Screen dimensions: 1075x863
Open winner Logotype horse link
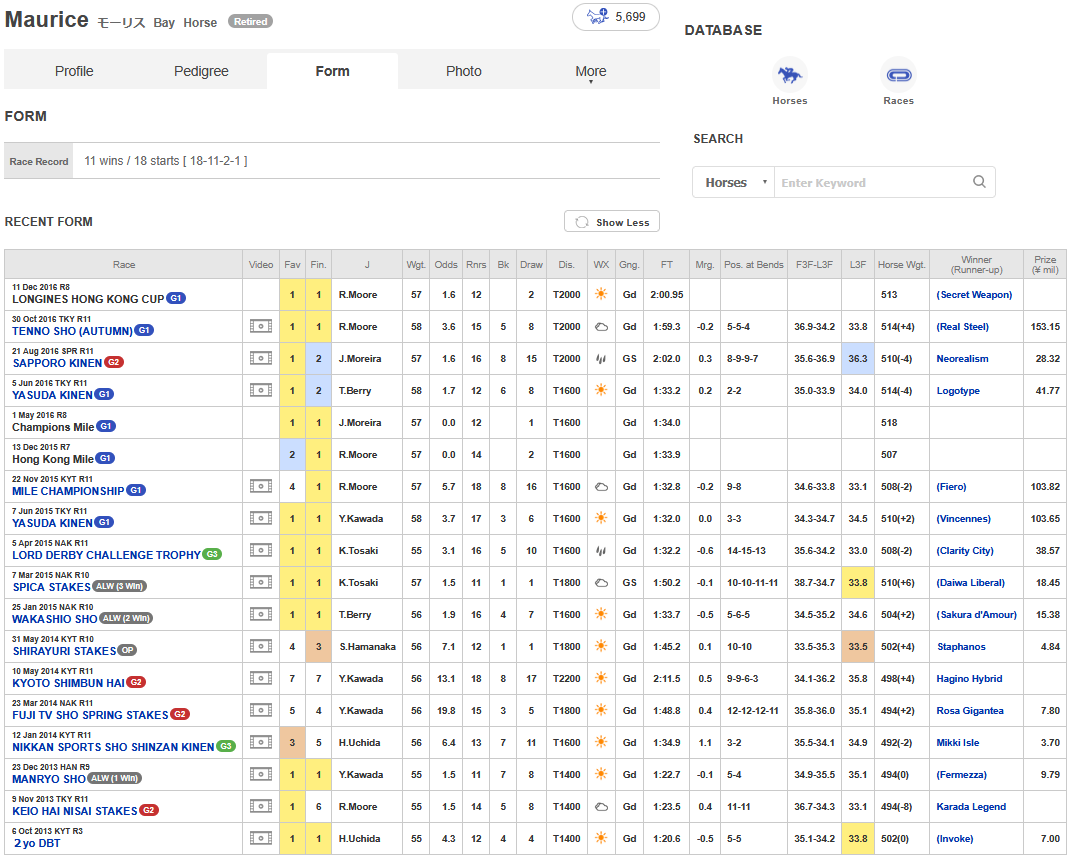[x=958, y=391]
